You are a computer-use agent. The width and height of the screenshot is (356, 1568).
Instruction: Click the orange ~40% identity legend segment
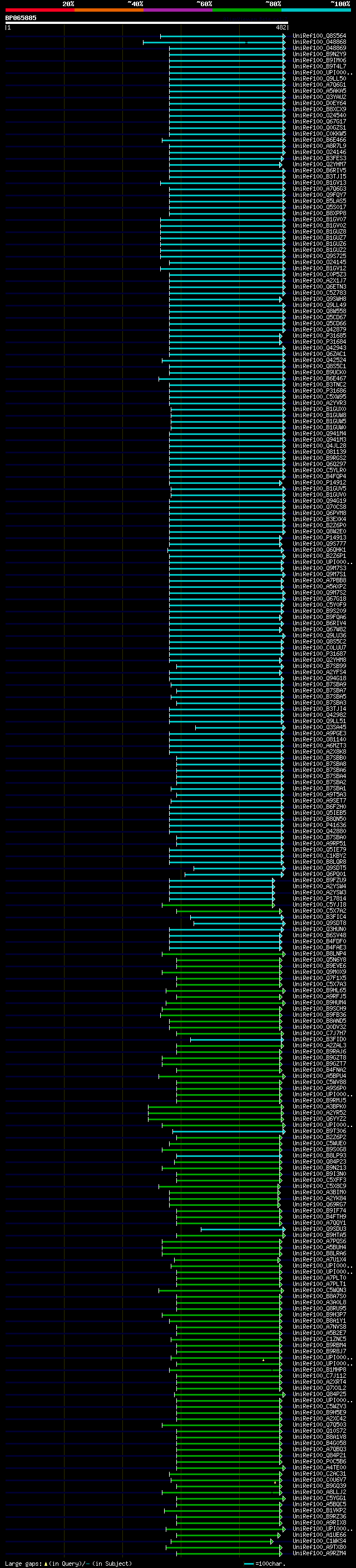click(x=109, y=10)
